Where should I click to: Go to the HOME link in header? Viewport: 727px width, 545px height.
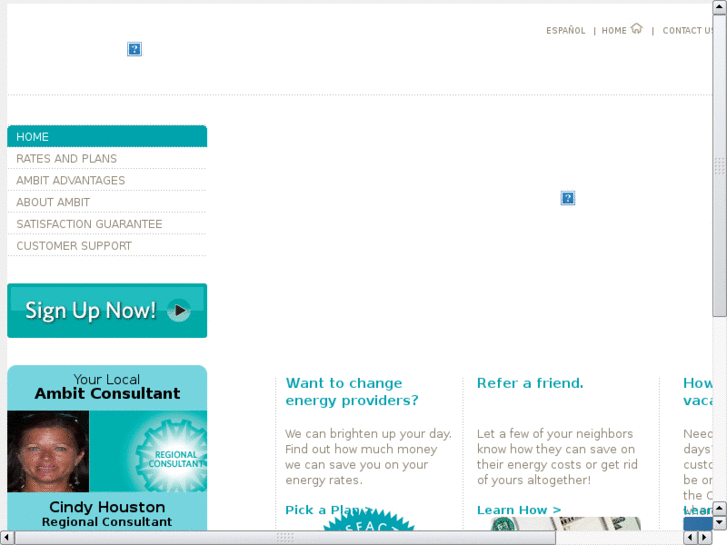(614, 31)
